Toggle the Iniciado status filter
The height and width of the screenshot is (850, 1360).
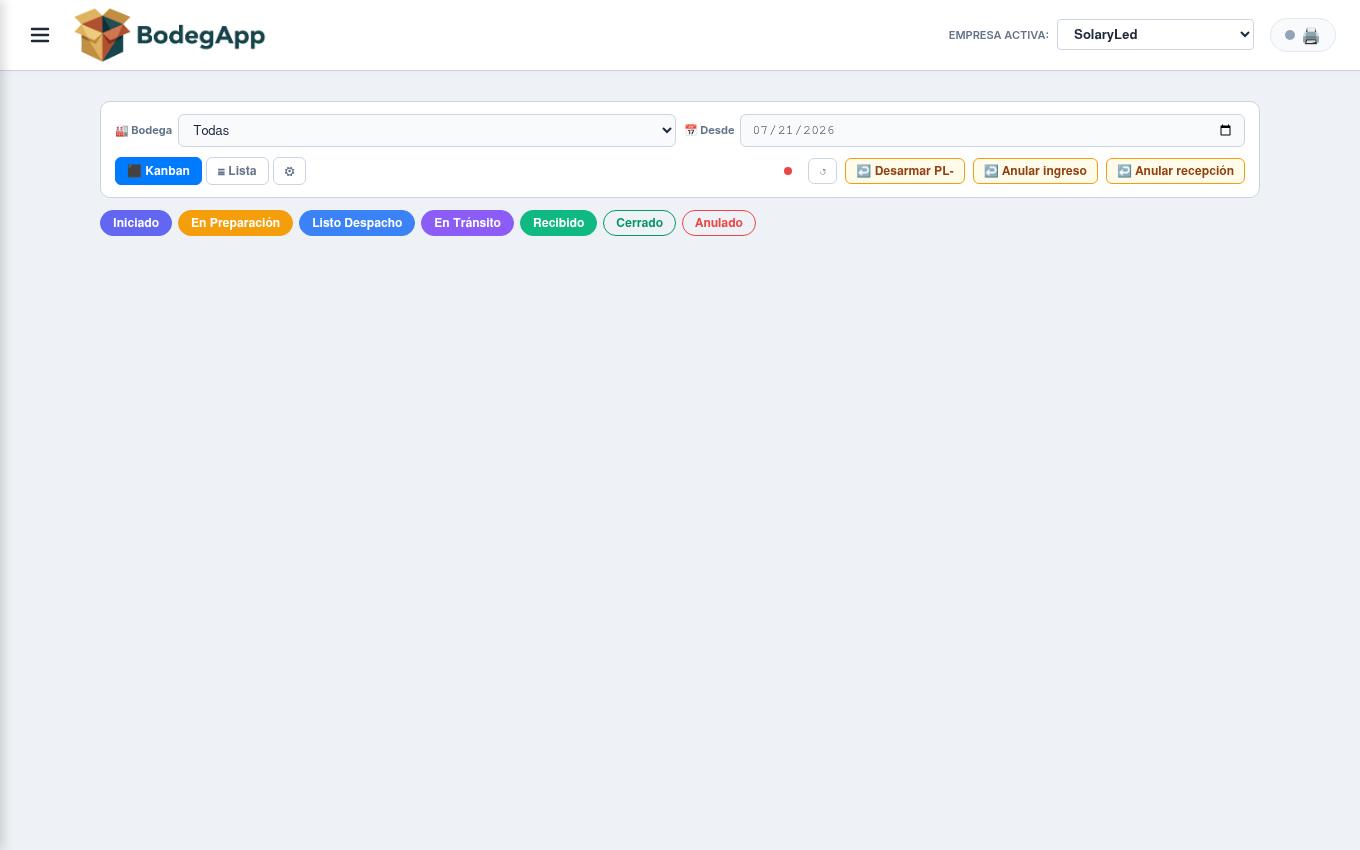[136, 223]
